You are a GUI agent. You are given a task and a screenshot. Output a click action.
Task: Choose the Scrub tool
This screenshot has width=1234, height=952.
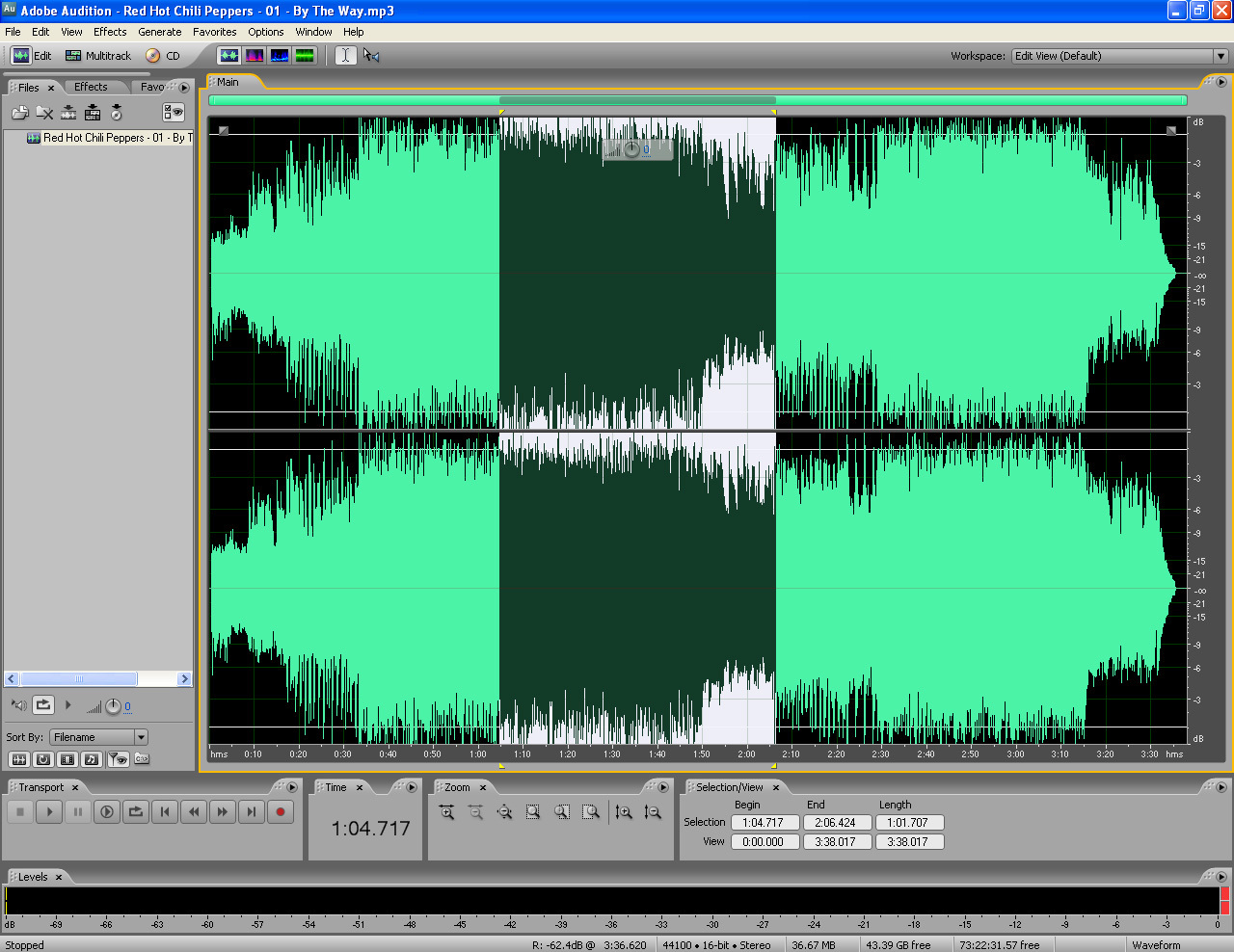(371, 56)
